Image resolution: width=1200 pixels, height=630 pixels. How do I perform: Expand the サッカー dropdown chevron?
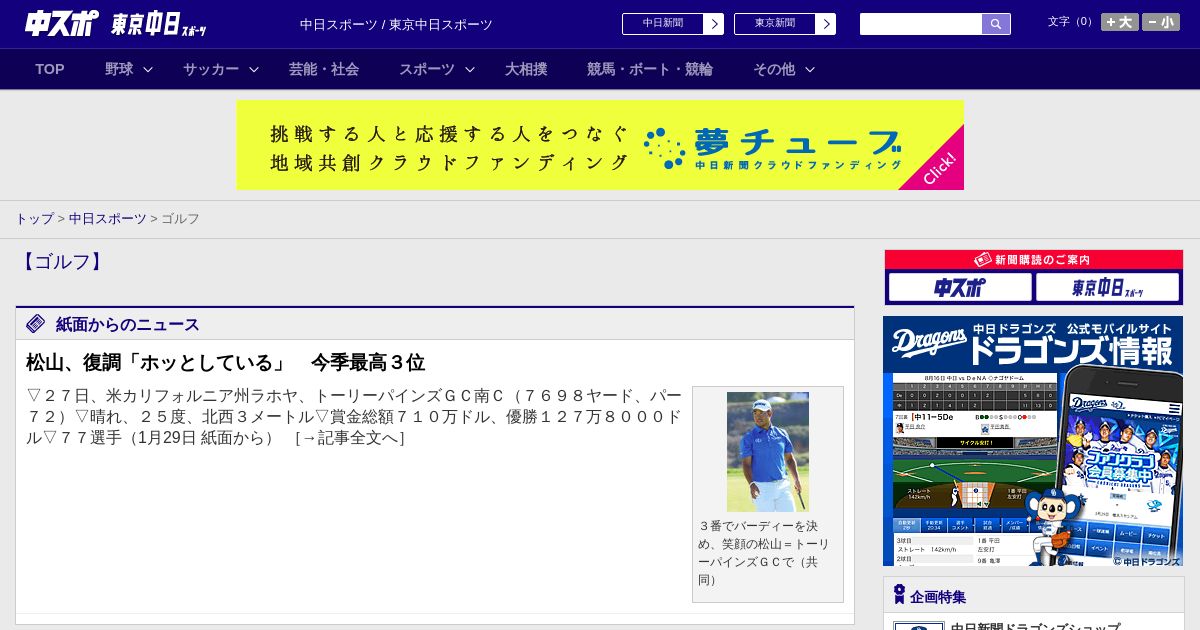[x=254, y=70]
